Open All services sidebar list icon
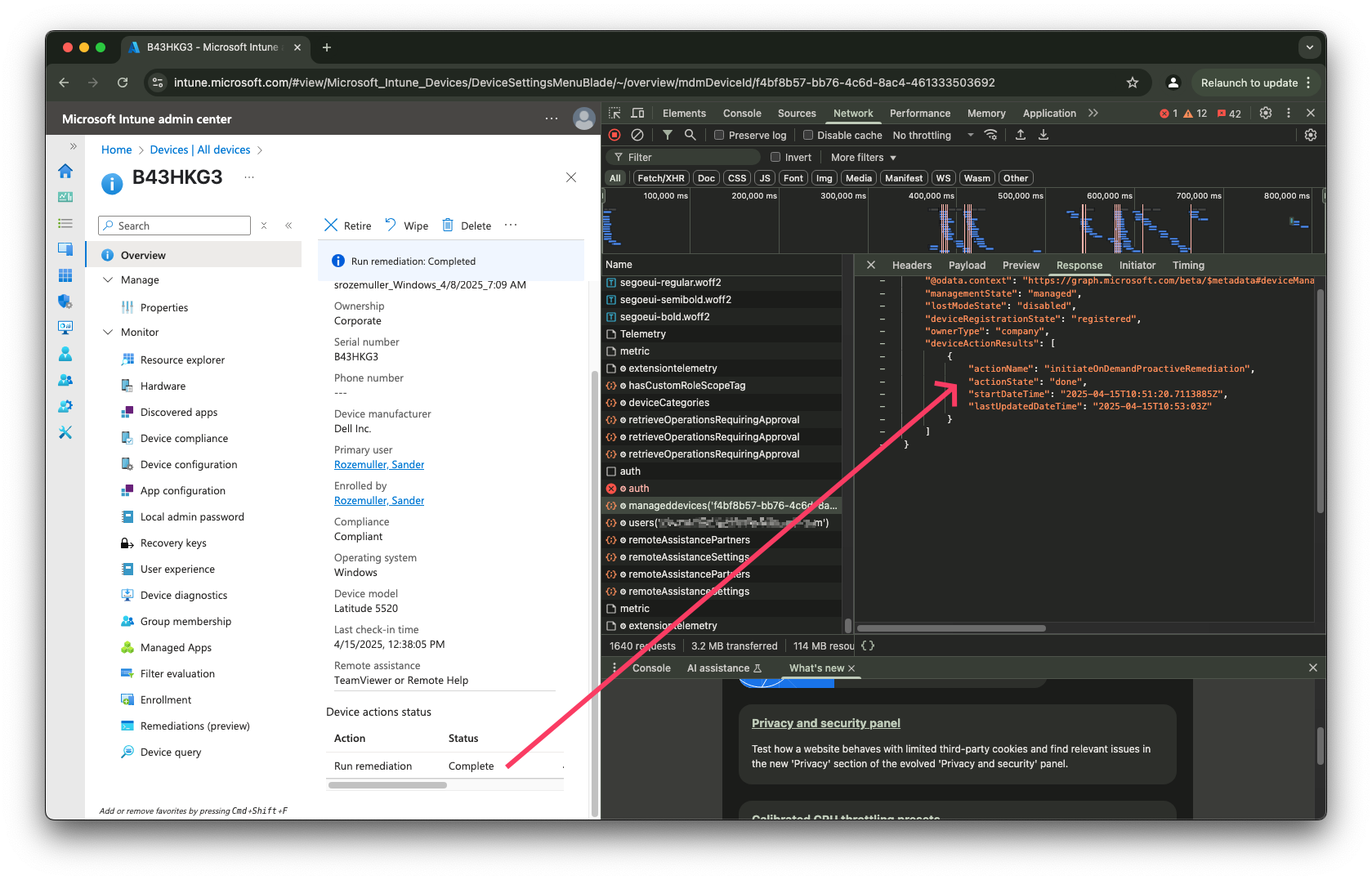Viewport: 1372px width, 880px height. coord(65,223)
